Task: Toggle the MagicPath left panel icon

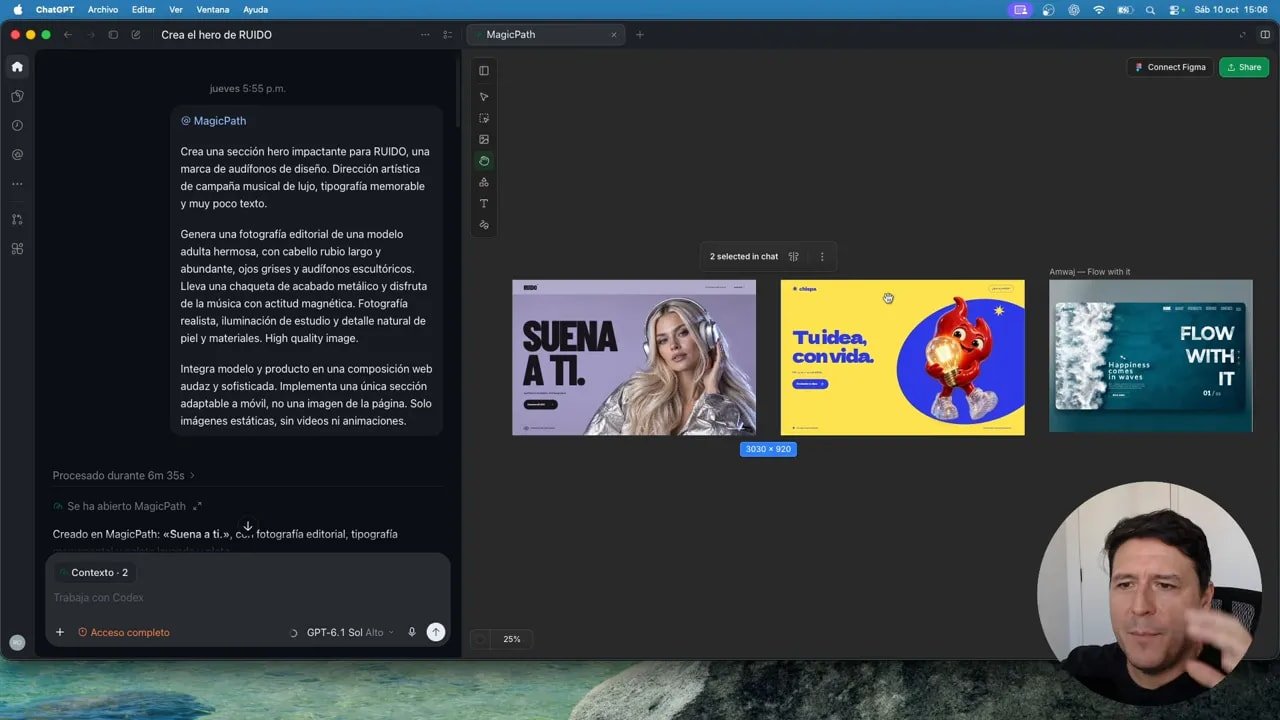Action: [484, 70]
